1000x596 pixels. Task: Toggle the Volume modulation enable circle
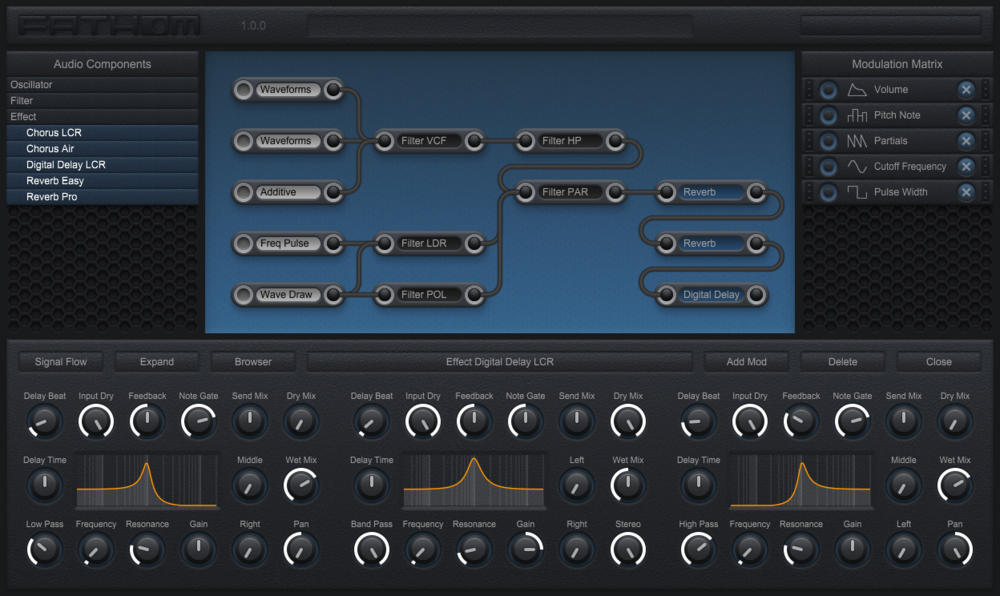coord(828,90)
